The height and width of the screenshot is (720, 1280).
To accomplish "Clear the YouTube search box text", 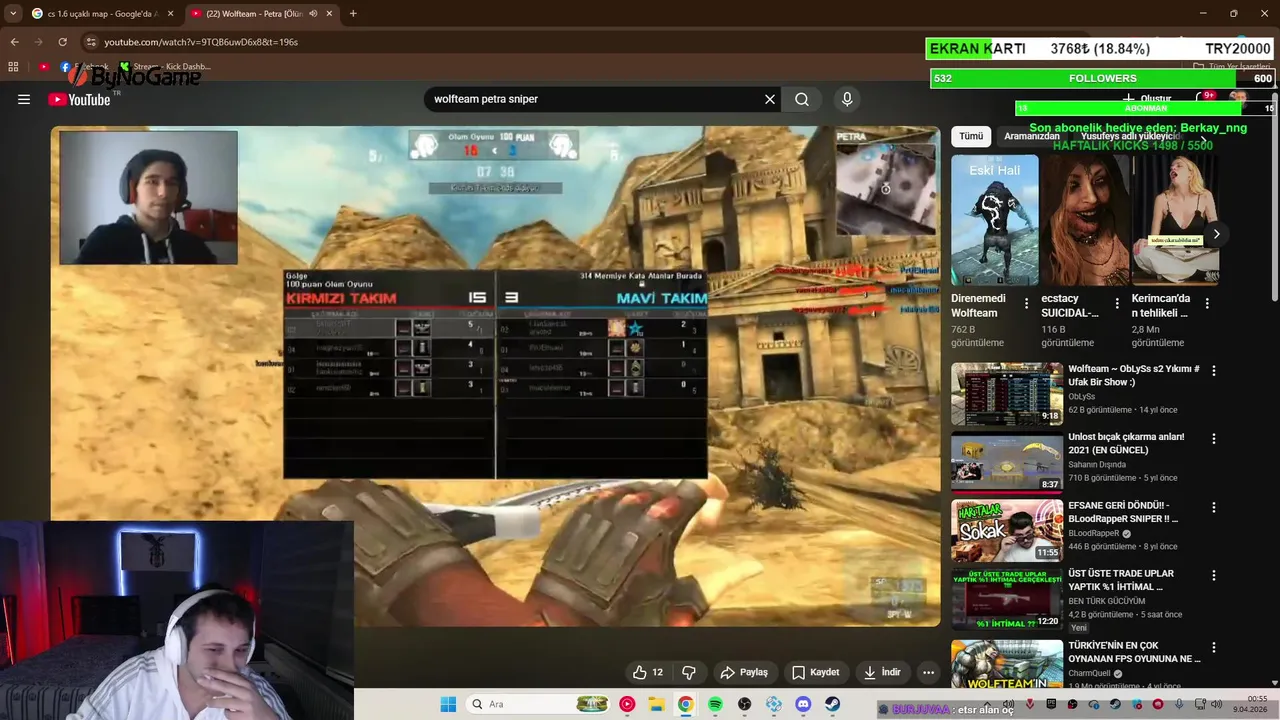I will (770, 99).
